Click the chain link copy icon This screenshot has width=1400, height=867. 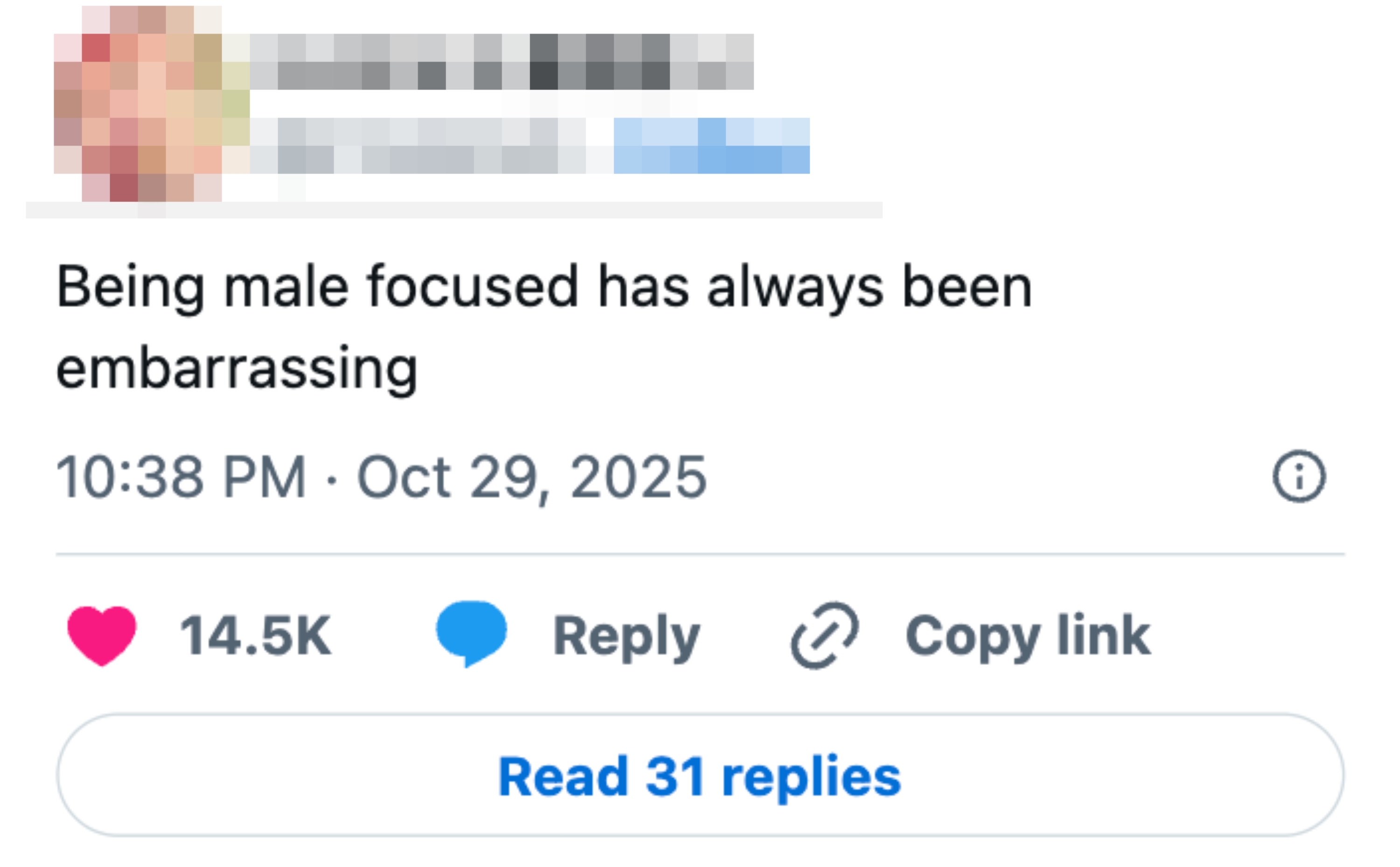click(824, 635)
